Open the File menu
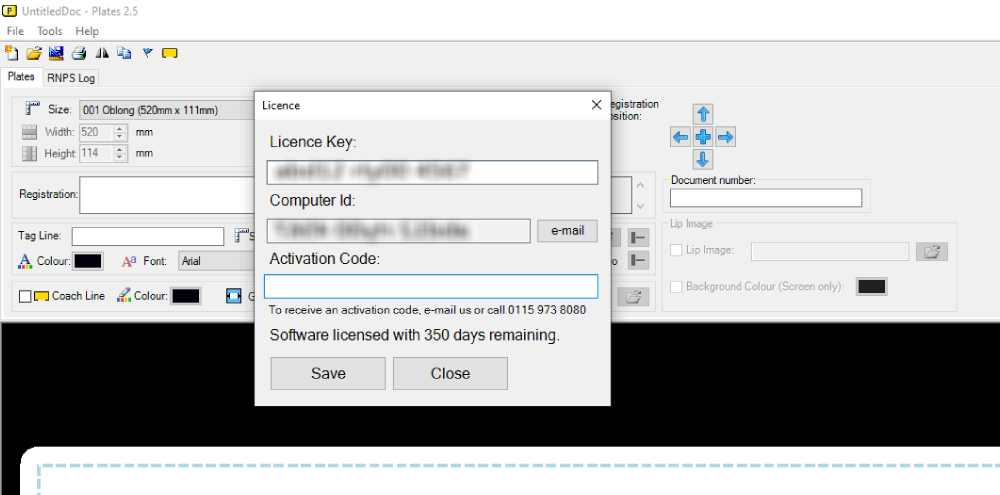 pos(15,31)
